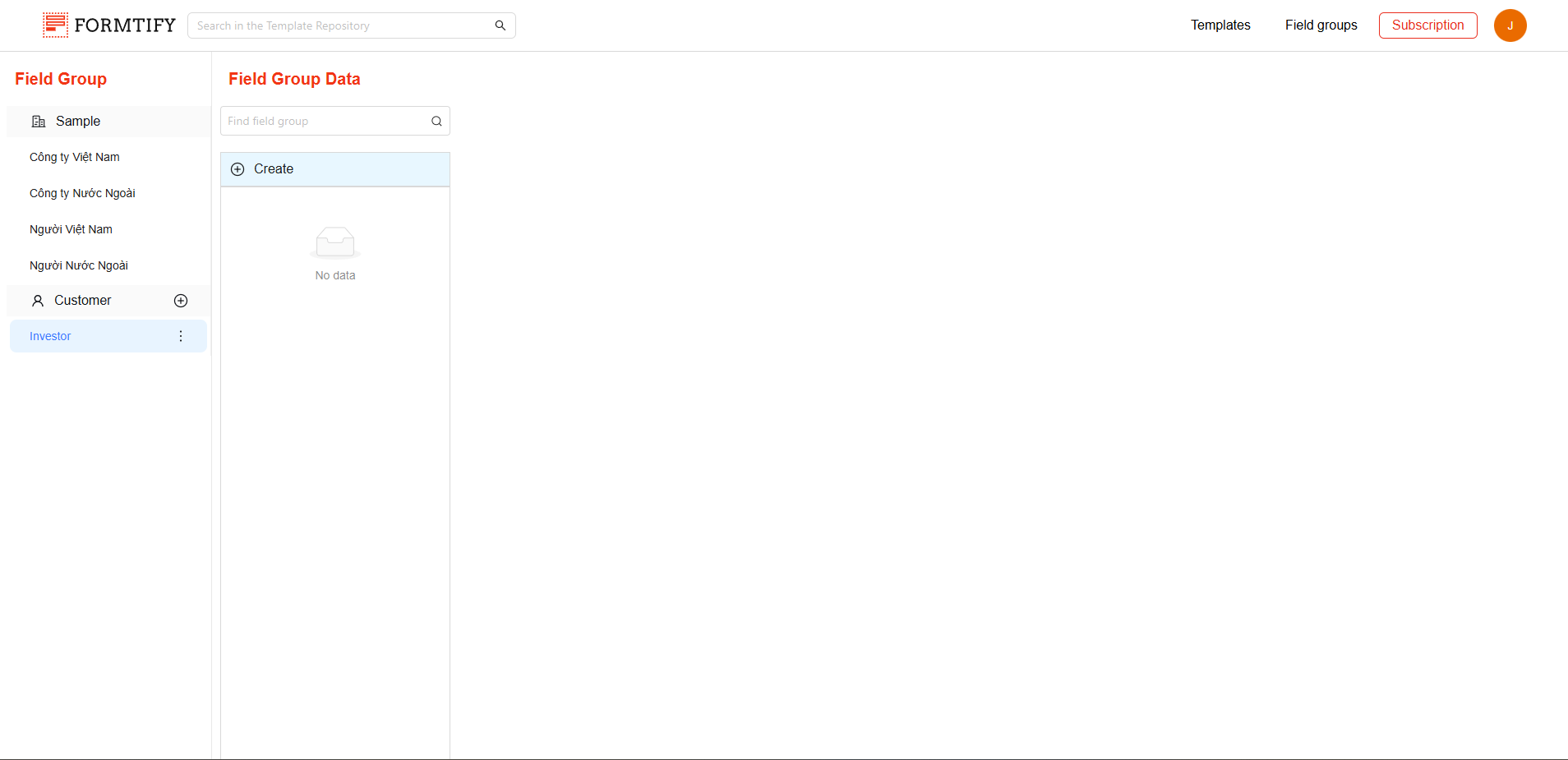Click the template search magnifier icon

[500, 25]
